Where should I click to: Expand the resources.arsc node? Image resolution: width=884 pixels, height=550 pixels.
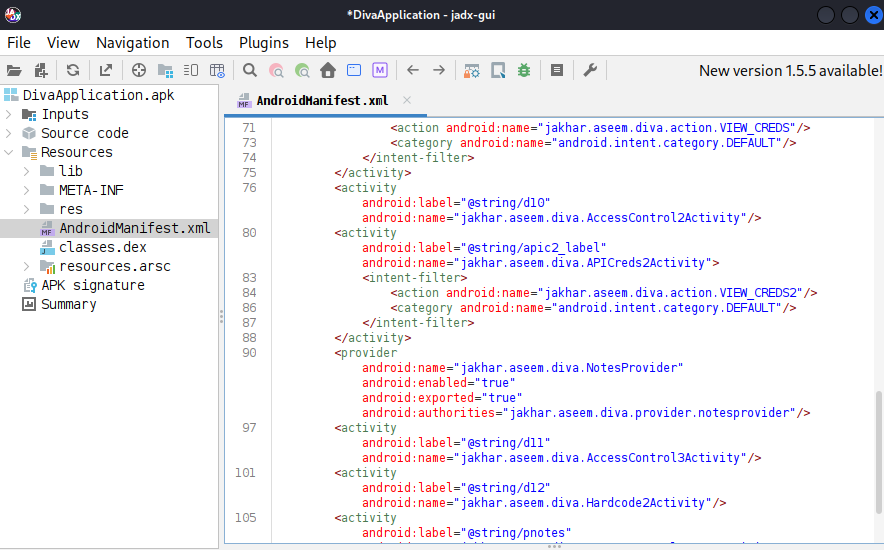[x=26, y=266]
